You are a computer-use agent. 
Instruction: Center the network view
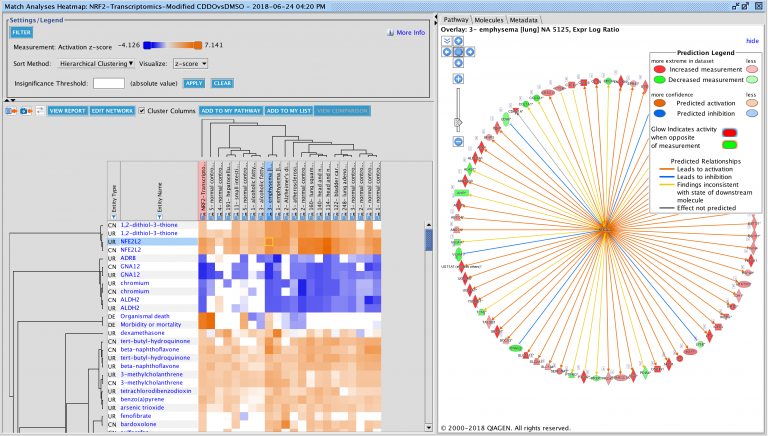coord(458,52)
